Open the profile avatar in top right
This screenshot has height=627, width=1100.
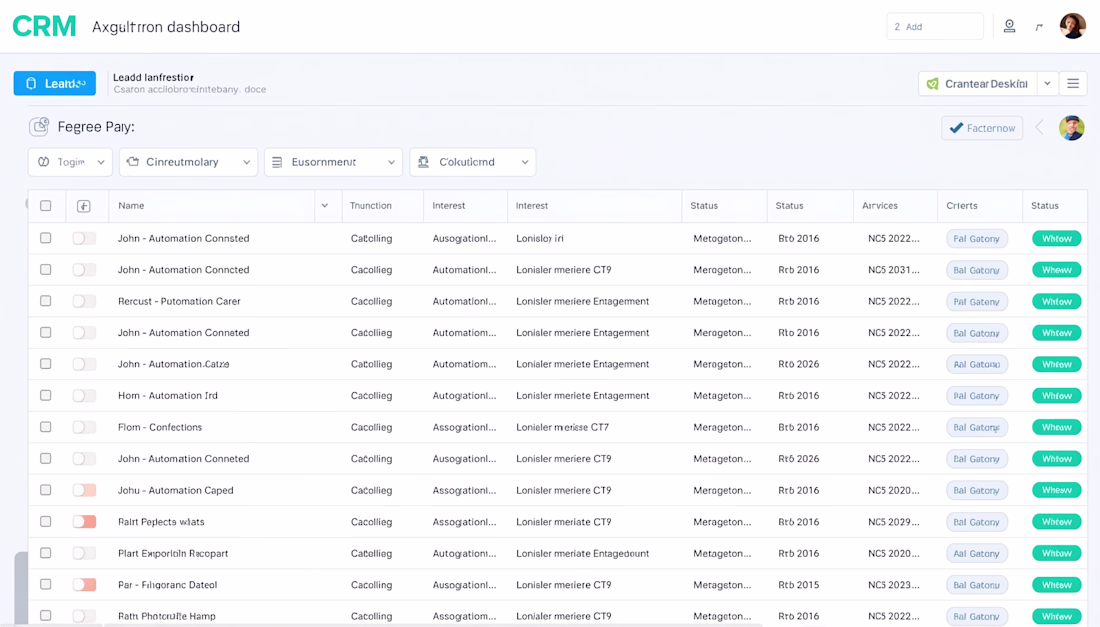pyautogui.click(x=1072, y=26)
